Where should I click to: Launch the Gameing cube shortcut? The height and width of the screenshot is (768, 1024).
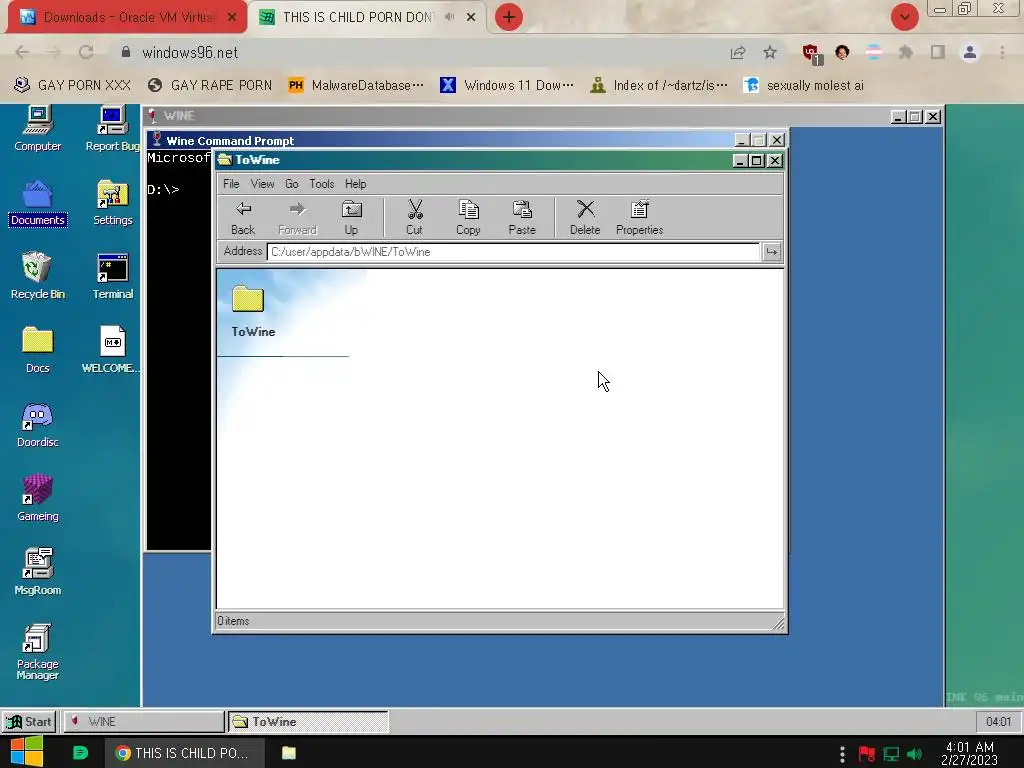(x=38, y=499)
